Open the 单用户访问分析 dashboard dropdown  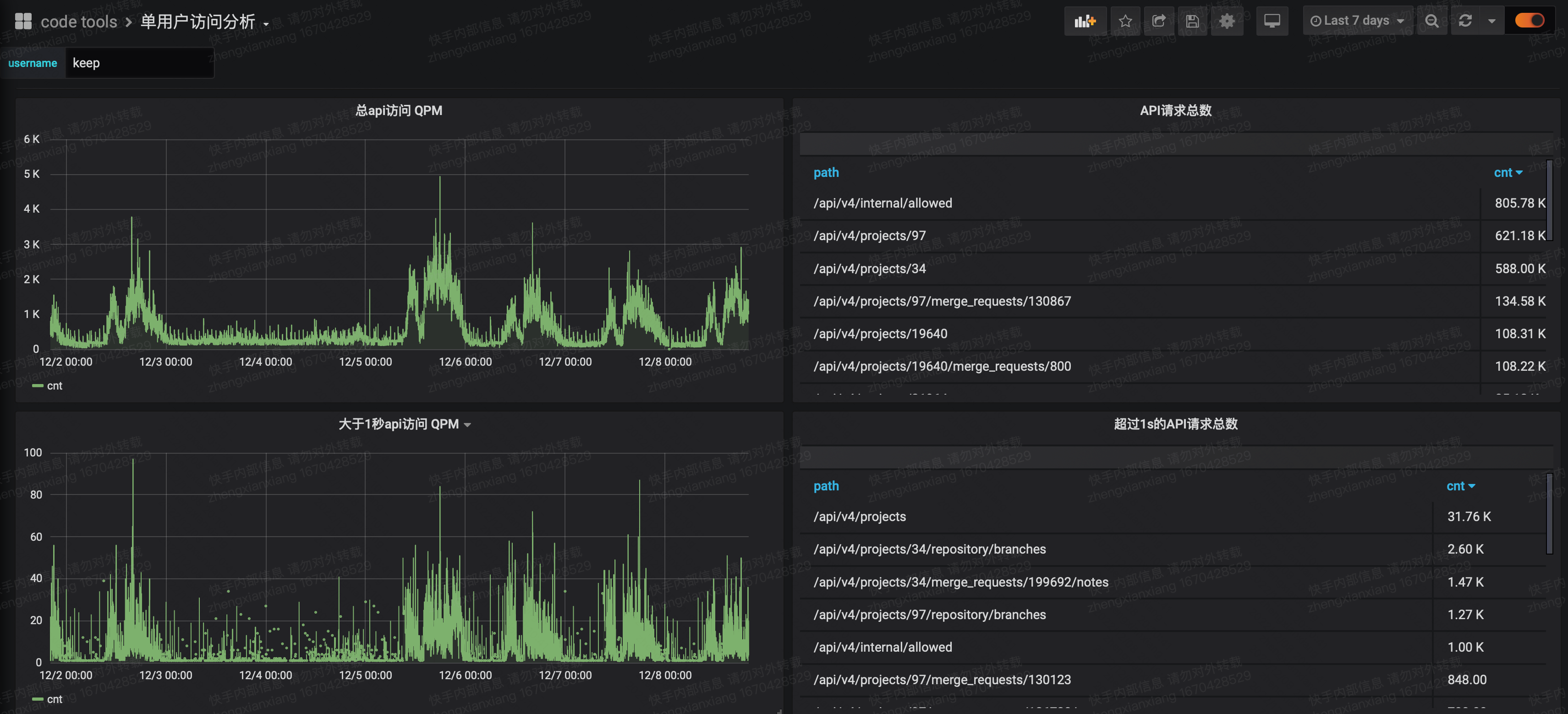(x=204, y=22)
